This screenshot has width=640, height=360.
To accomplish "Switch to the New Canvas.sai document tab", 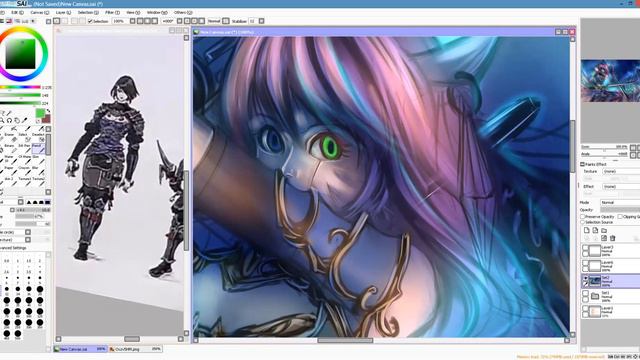I will (80, 349).
